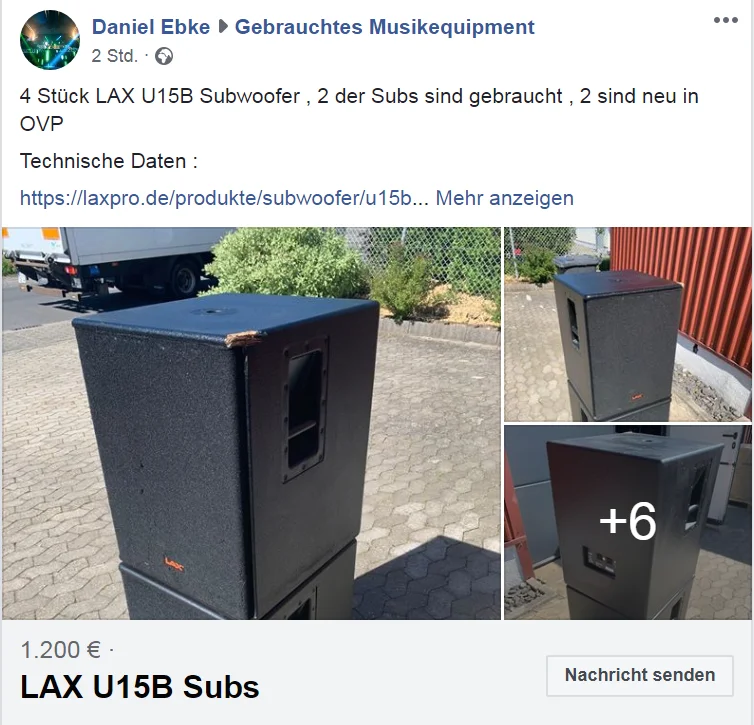Screen dimensions: 754x725
Task: Open the large subwoofer photo
Action: pyautogui.click(x=251, y=423)
